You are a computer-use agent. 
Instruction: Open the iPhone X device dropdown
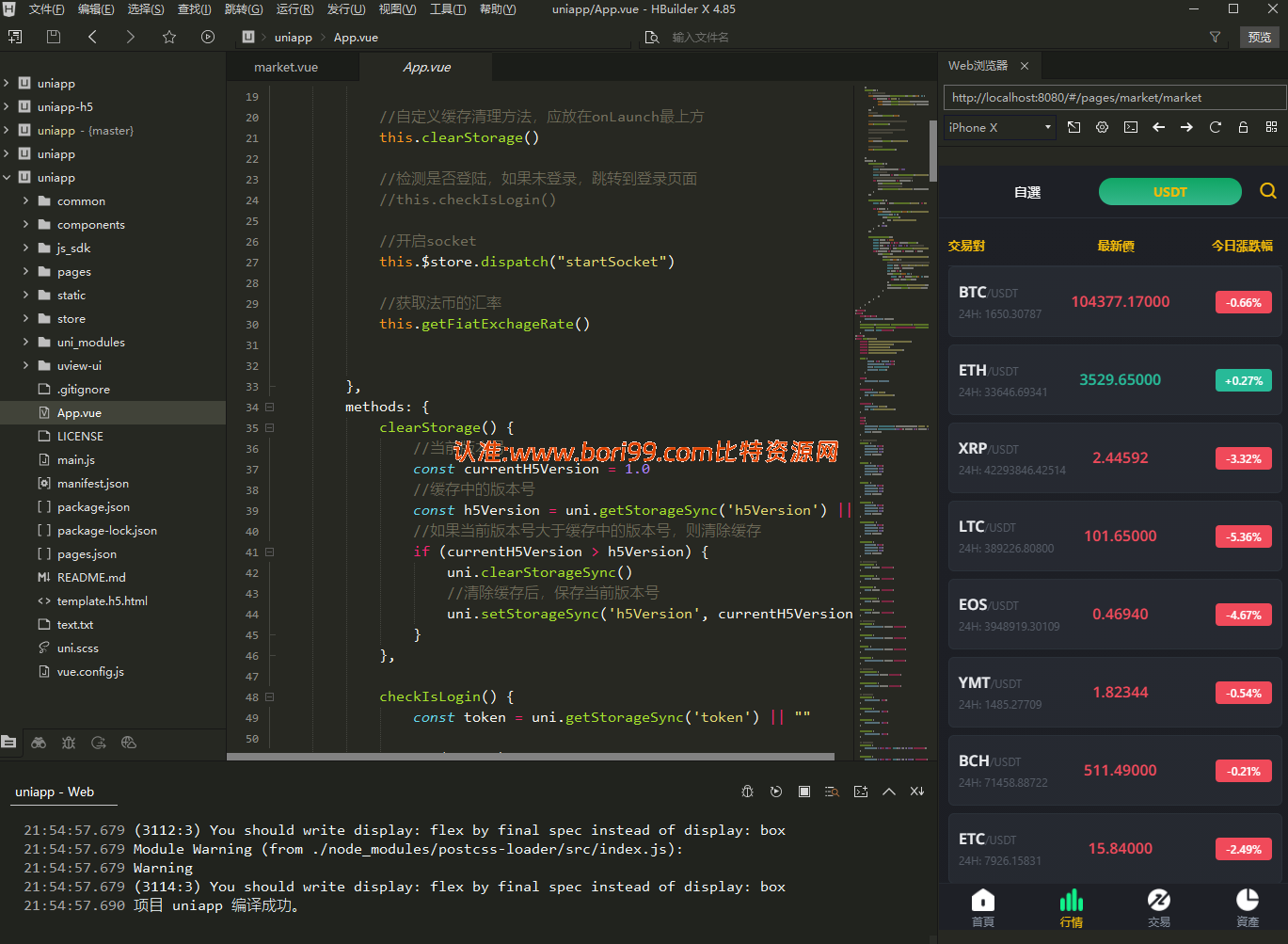tap(1000, 127)
